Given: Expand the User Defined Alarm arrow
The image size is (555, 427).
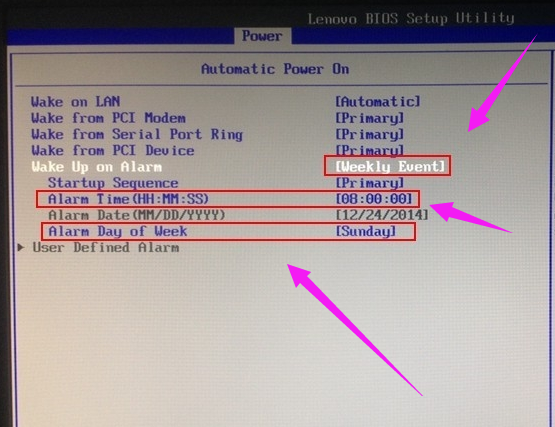Looking at the screenshot, I should coord(21,247).
